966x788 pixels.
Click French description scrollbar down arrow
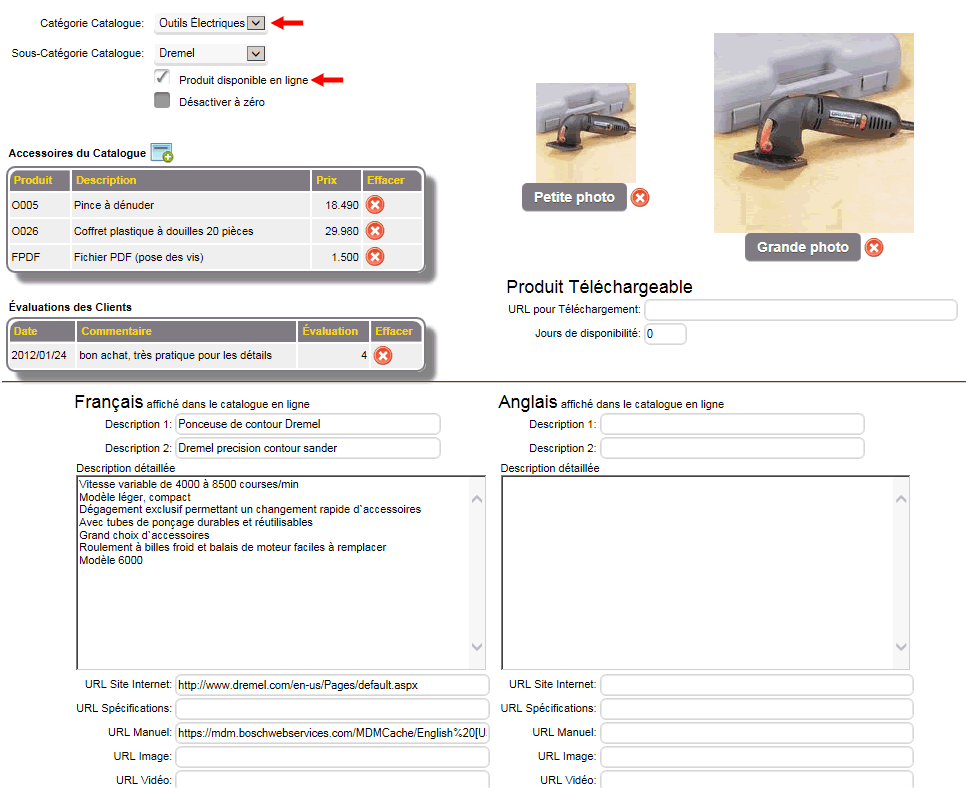477,646
